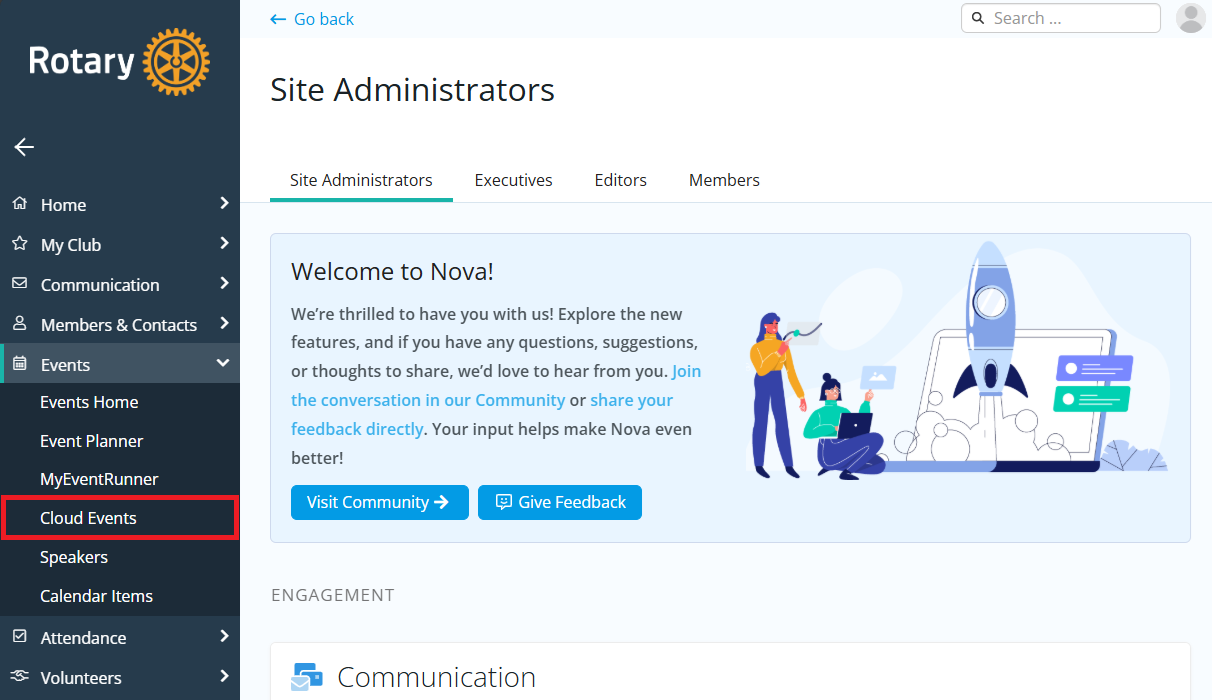Image resolution: width=1212 pixels, height=700 pixels.
Task: Click the sidebar collapse back arrow
Action: pos(24,147)
